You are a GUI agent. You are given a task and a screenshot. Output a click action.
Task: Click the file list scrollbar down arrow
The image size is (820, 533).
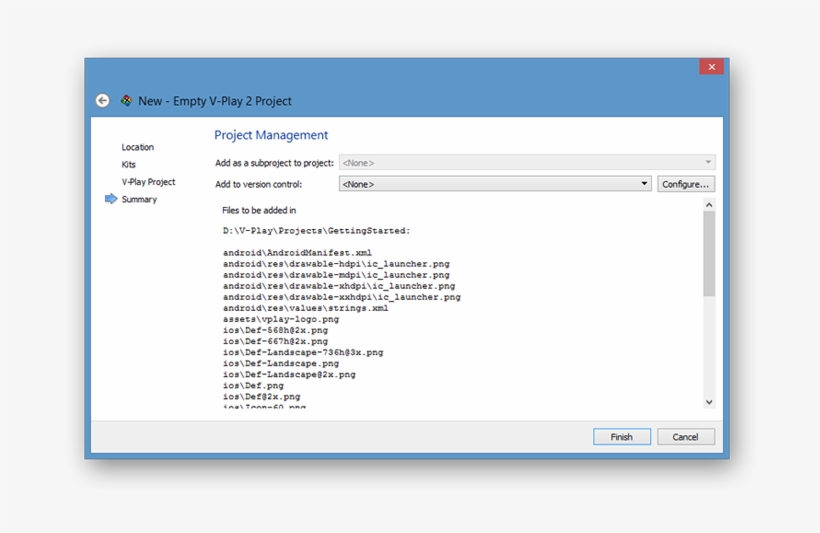click(709, 402)
